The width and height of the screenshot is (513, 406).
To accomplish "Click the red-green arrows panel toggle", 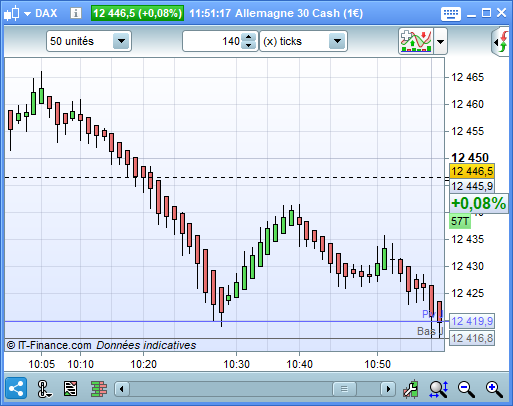I will pos(501,42).
